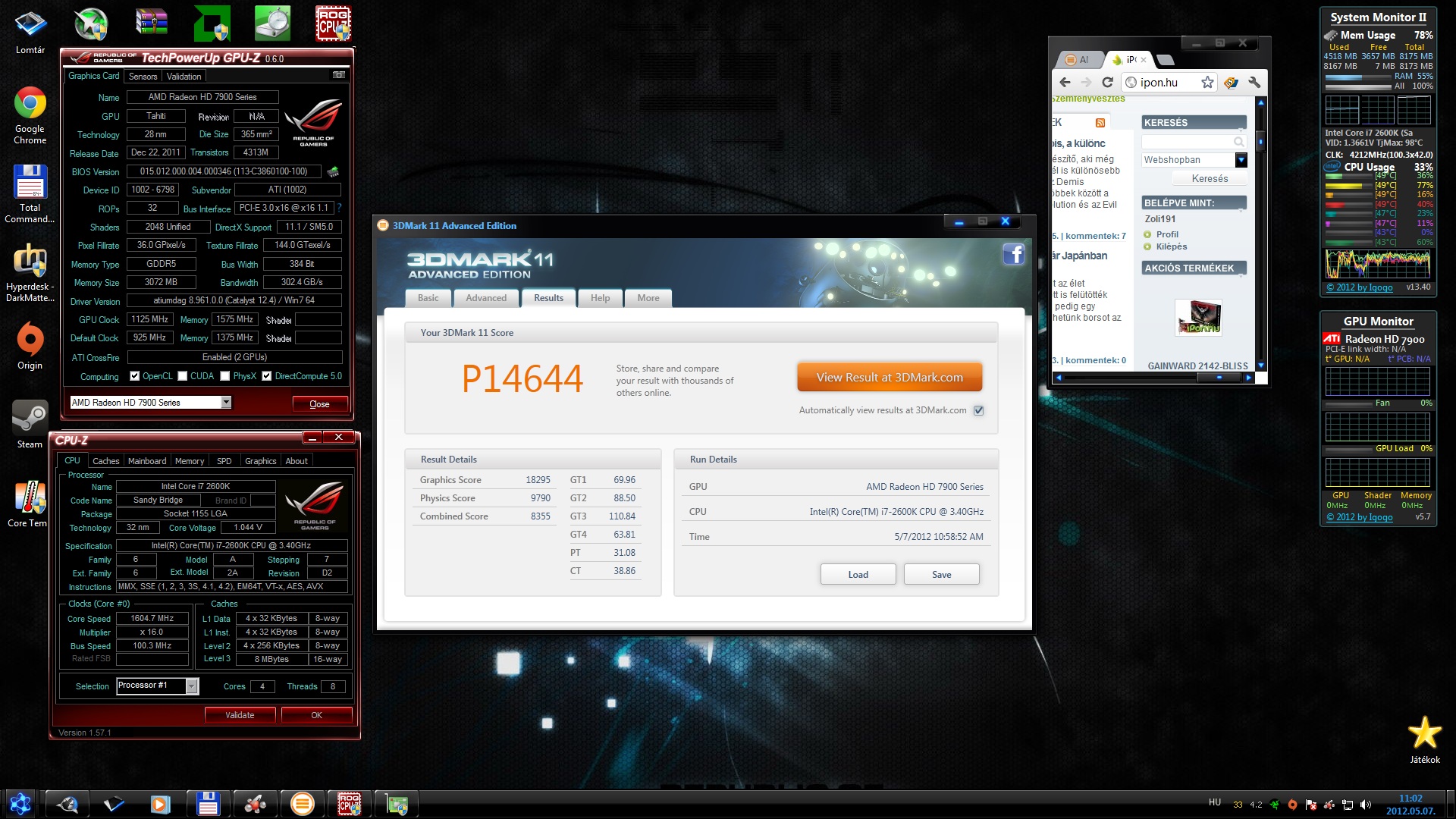Screen dimensions: 1456x819
Task: Click the BIOS version save chip icon
Action: tap(332, 171)
